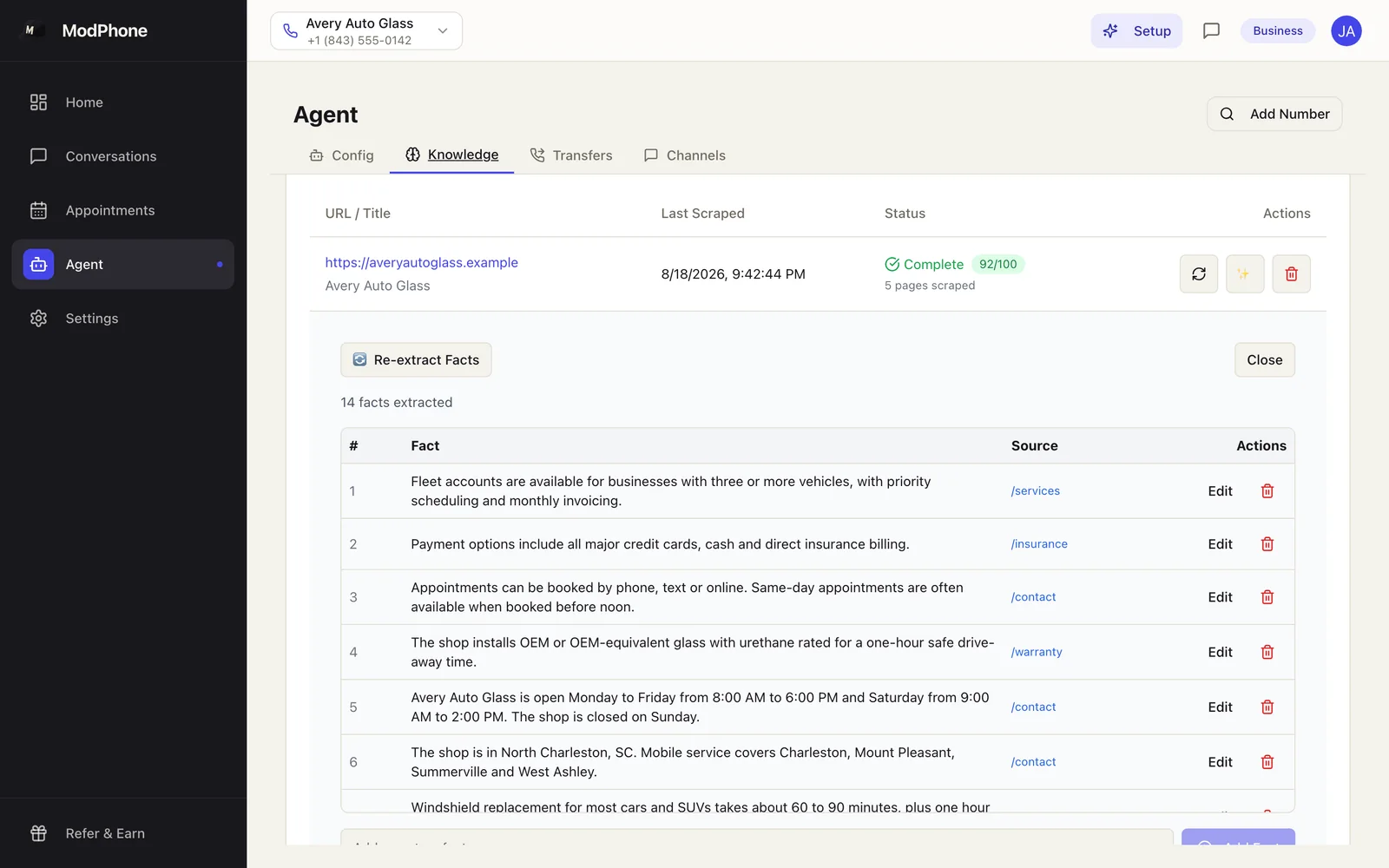
Task: Delete fact 3 about booking appointments
Action: 1267,597
